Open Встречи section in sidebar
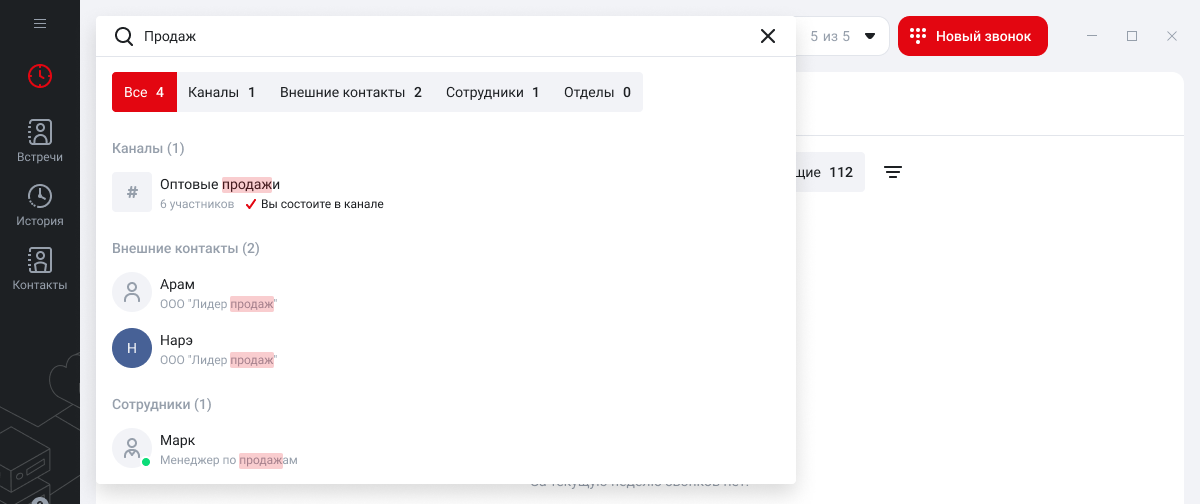Screen dimensions: 1200x504 [40, 142]
